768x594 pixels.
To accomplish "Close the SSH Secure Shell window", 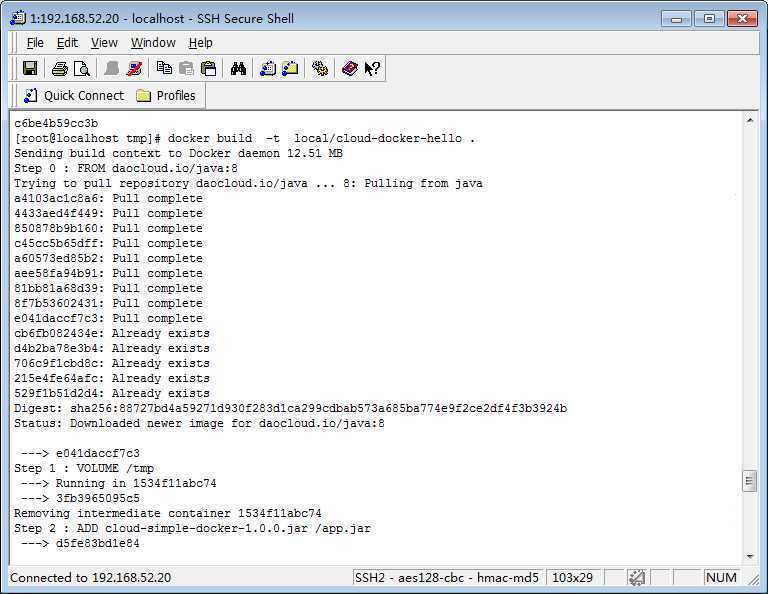I will pos(742,19).
